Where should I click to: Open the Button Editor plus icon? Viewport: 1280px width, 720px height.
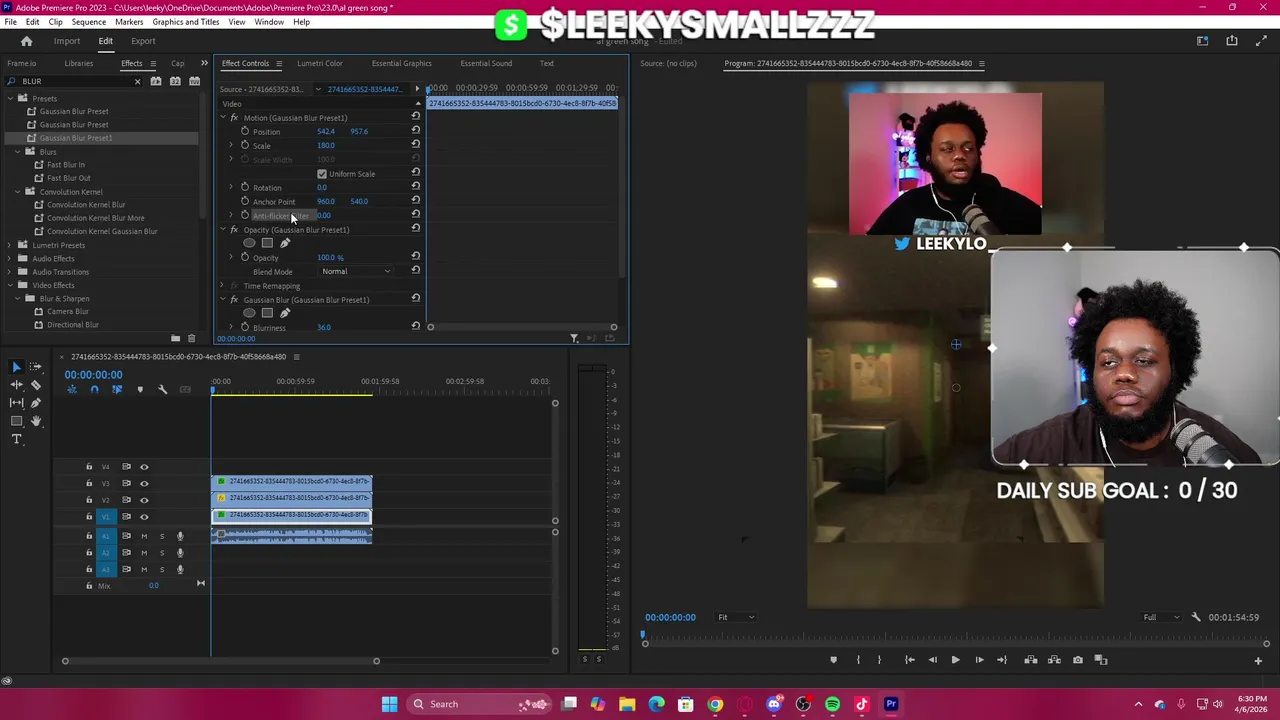tap(1258, 660)
